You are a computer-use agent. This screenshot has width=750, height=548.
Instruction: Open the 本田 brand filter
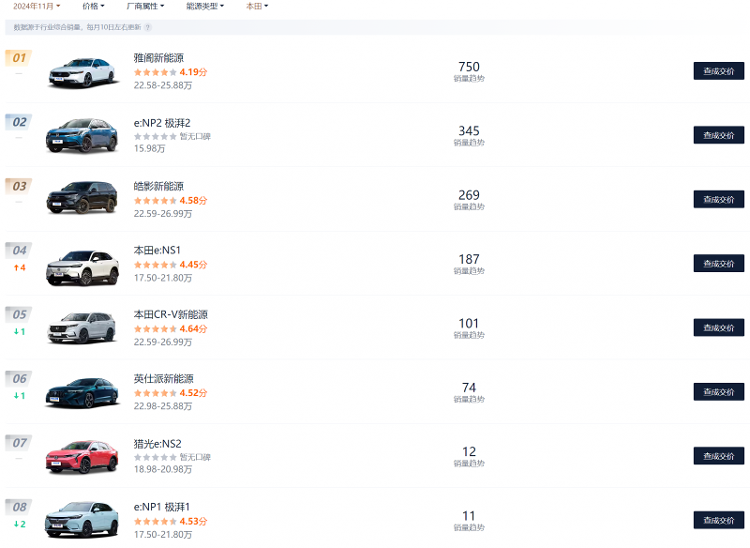click(257, 6)
